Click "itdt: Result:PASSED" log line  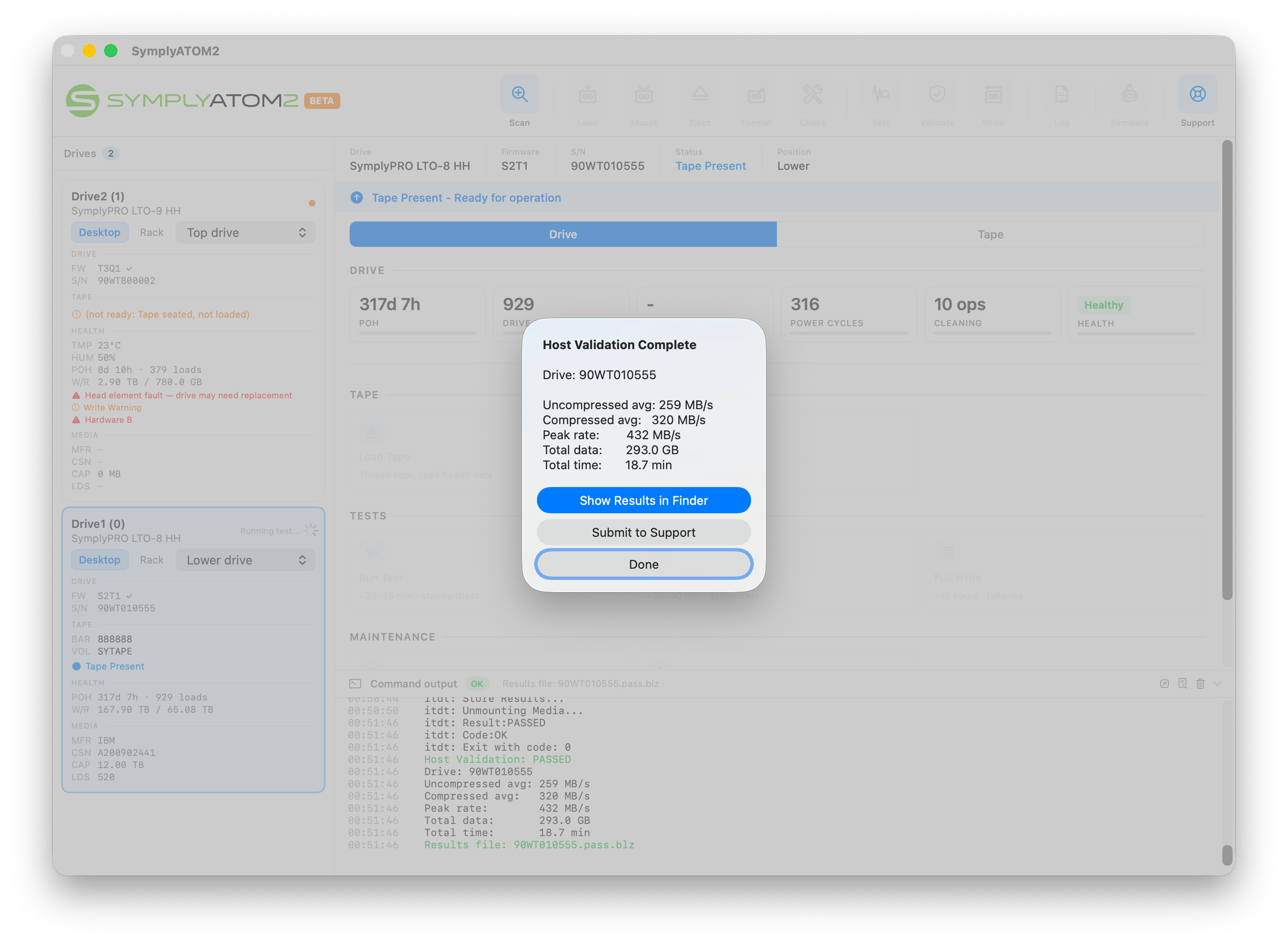point(485,723)
